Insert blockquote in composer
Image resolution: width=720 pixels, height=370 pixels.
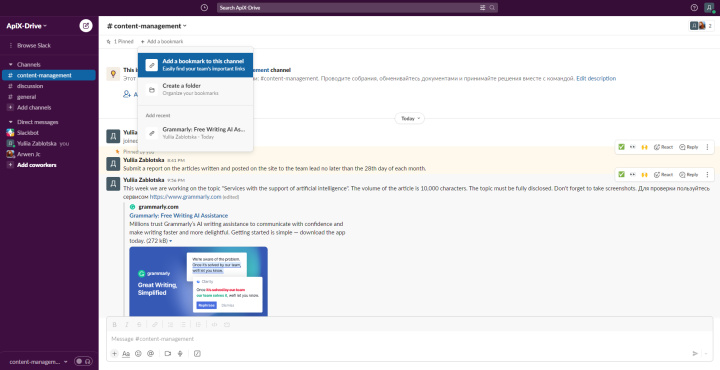pos(198,325)
